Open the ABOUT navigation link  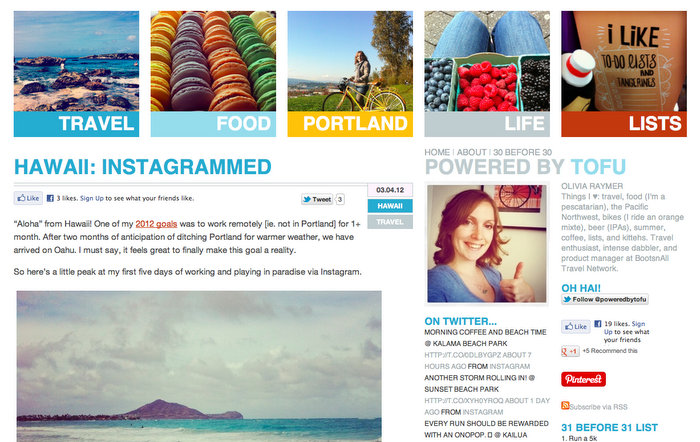tap(471, 152)
